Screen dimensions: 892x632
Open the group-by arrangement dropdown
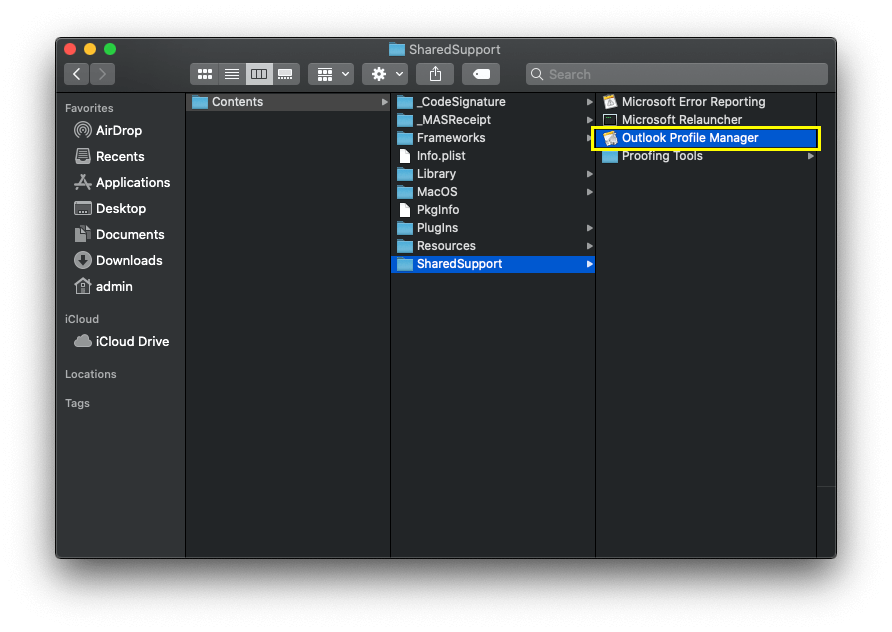pos(331,74)
